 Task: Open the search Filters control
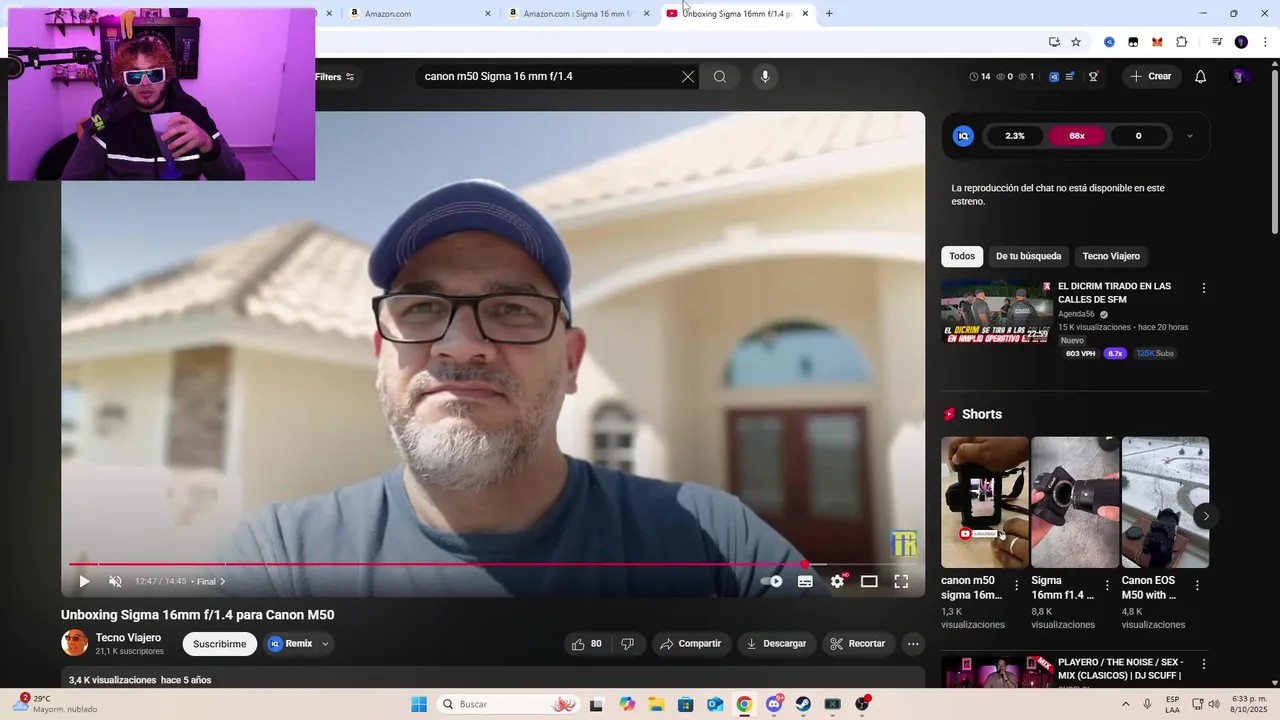pos(334,77)
